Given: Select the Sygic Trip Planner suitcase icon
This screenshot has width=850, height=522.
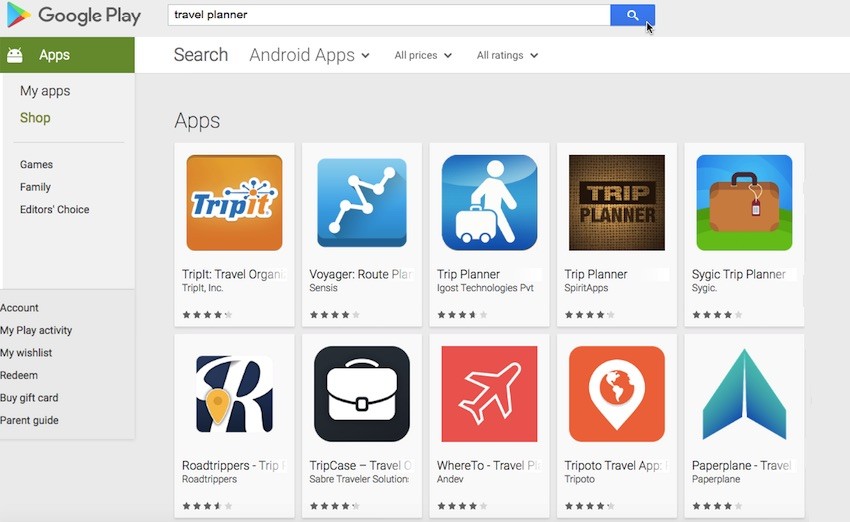Looking at the screenshot, I should click(744, 203).
